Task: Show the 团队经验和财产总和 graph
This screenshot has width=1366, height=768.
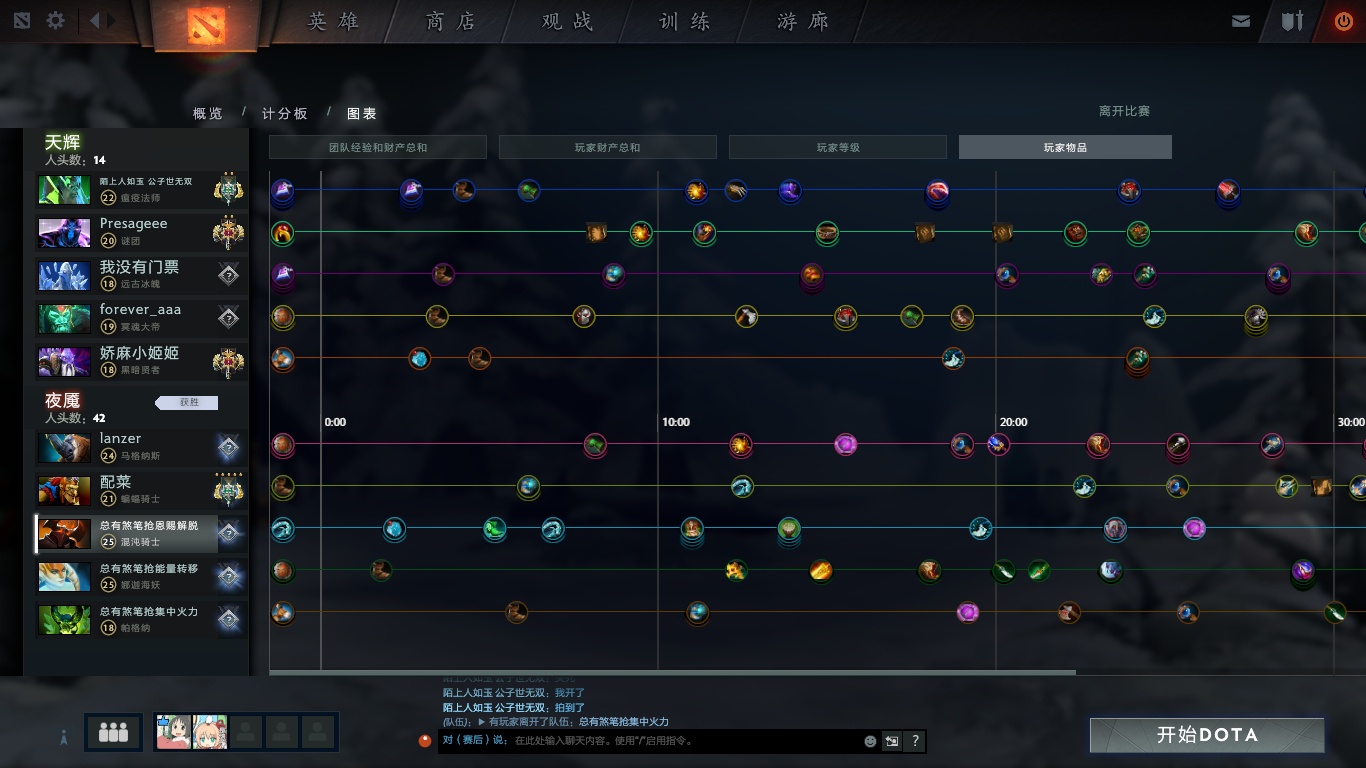Action: [378, 147]
